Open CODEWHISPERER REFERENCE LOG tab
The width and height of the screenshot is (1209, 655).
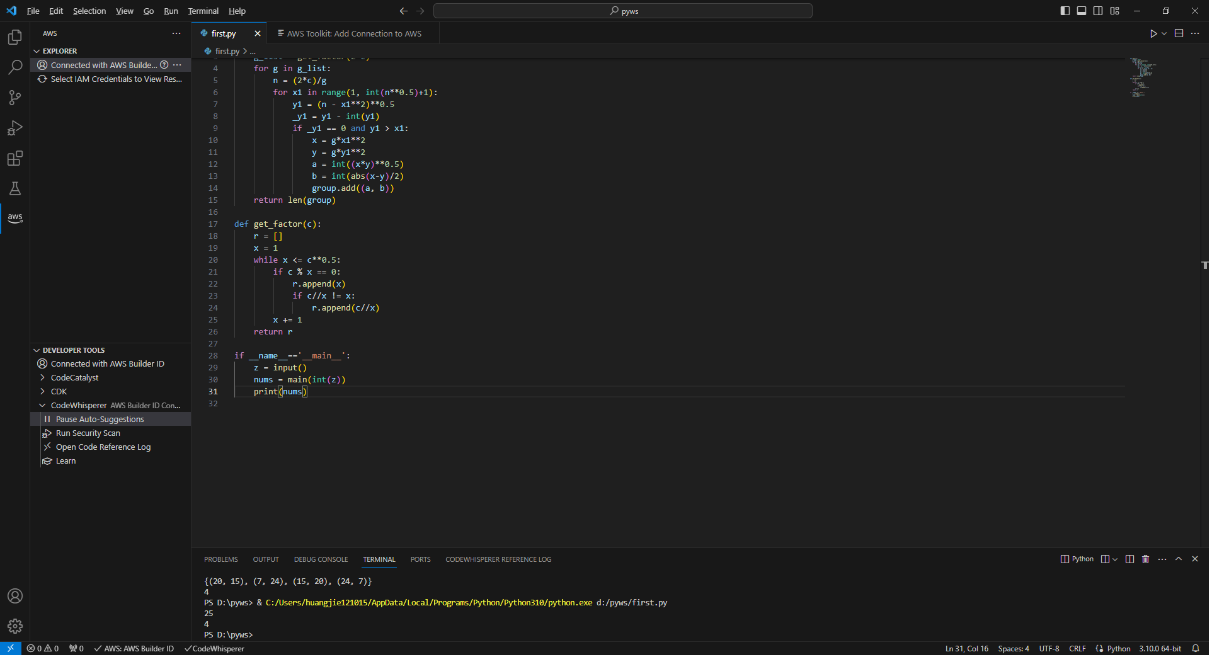click(498, 559)
